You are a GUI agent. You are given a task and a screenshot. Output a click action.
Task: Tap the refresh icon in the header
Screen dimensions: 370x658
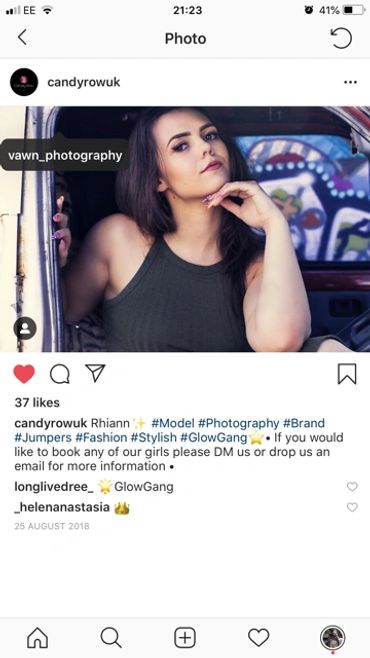click(x=341, y=38)
